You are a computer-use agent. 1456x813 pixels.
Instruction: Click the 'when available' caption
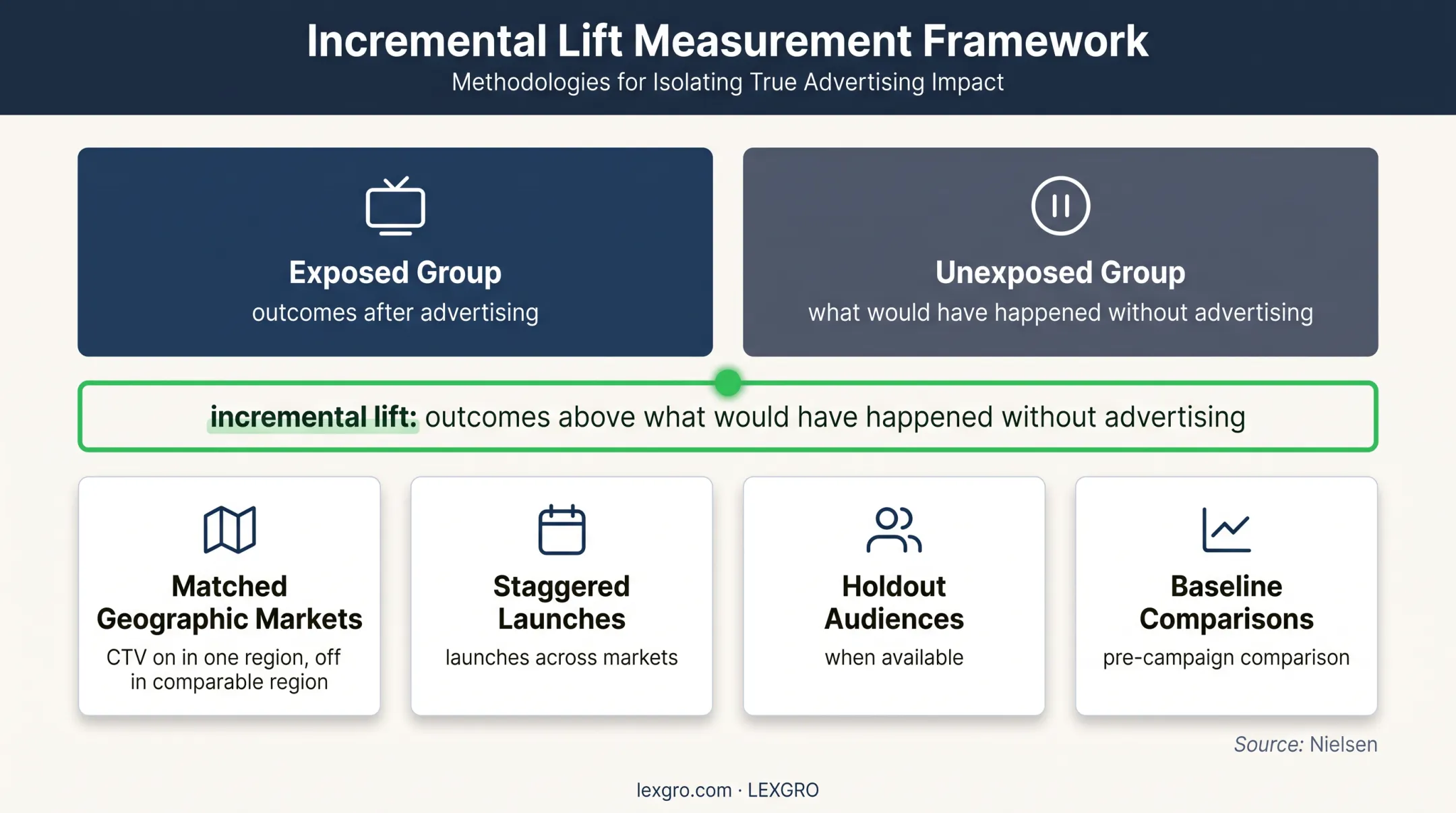pos(894,657)
